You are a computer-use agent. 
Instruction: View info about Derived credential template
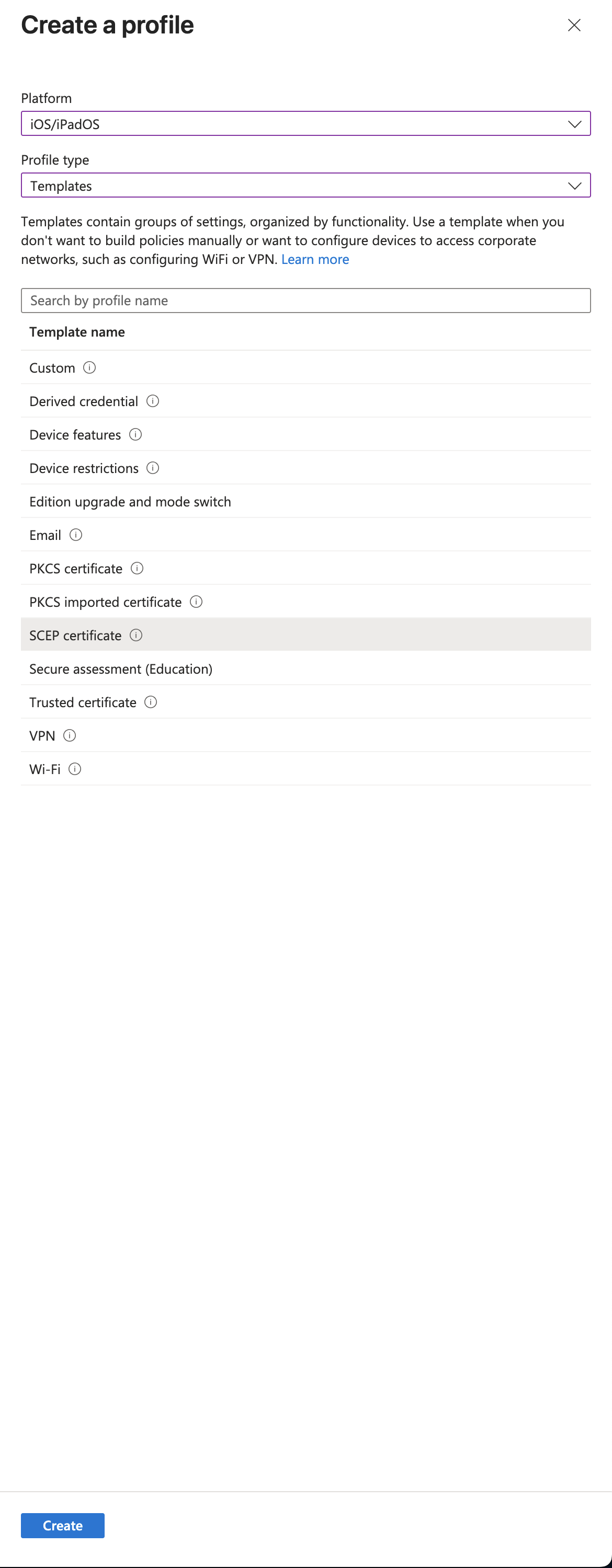[153, 400]
